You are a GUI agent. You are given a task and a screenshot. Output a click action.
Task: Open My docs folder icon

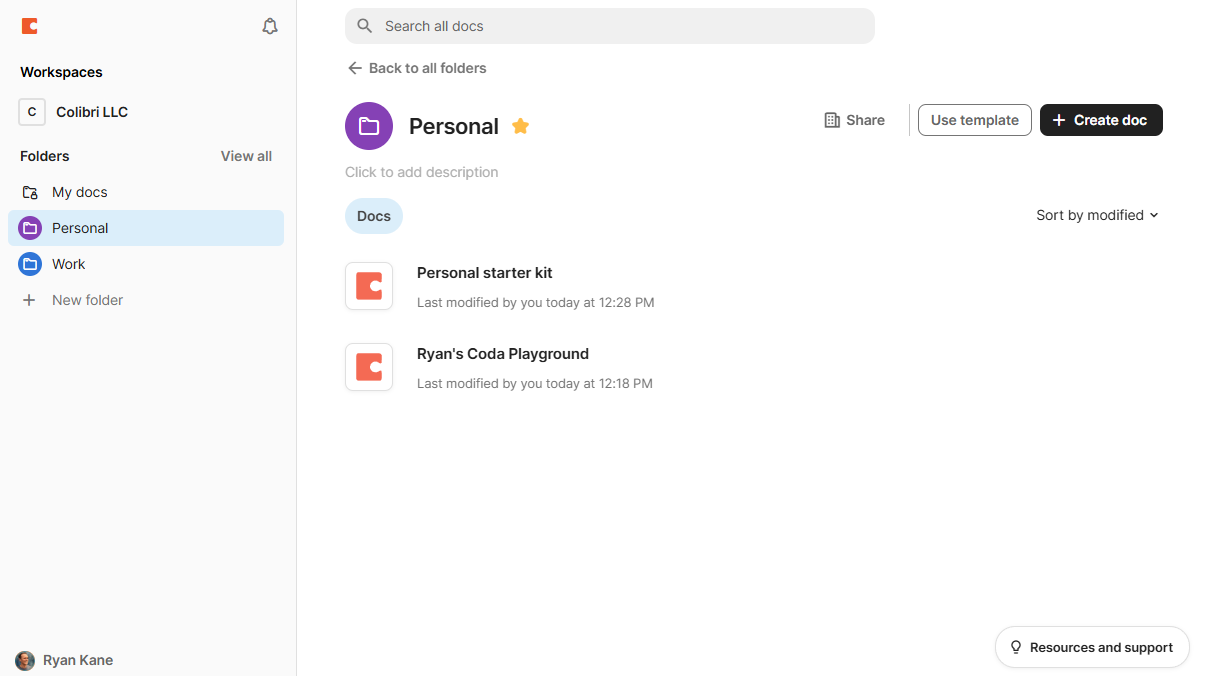pyautogui.click(x=30, y=192)
